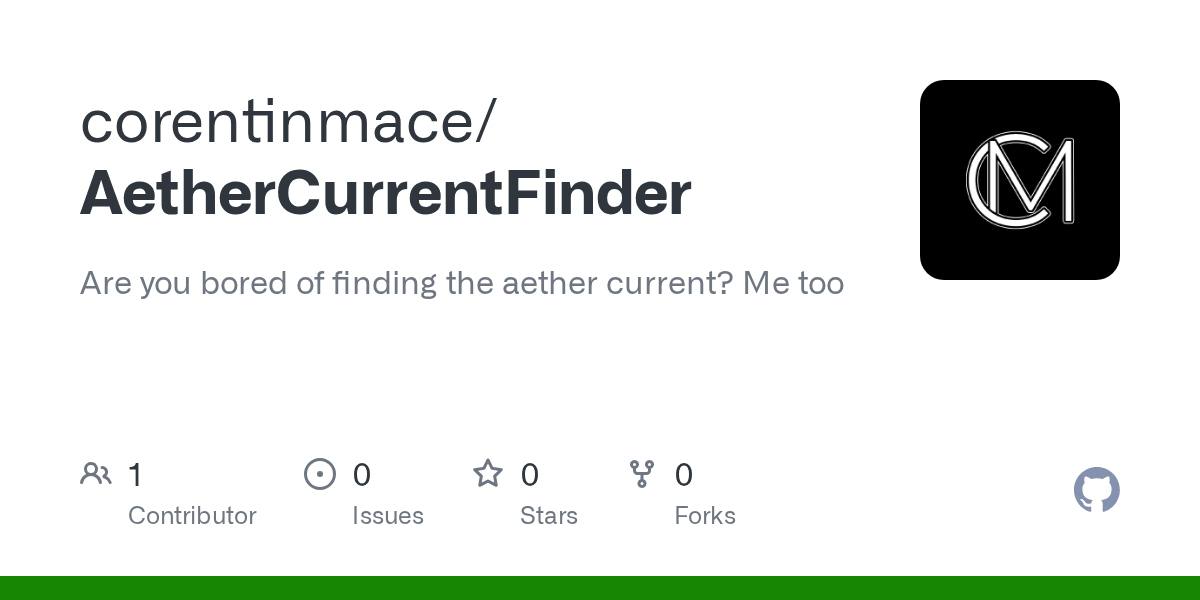
Task: Click the Issues circle-dot icon
Action: point(320,474)
